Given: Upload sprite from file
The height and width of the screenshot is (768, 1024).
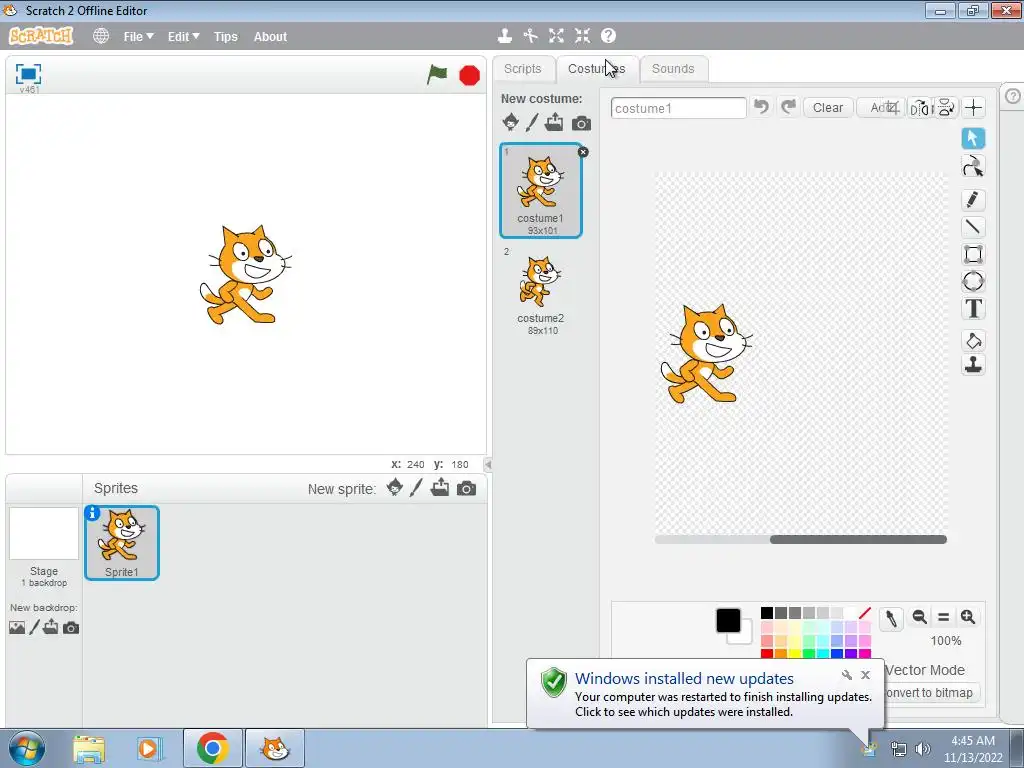Looking at the screenshot, I should [x=440, y=487].
